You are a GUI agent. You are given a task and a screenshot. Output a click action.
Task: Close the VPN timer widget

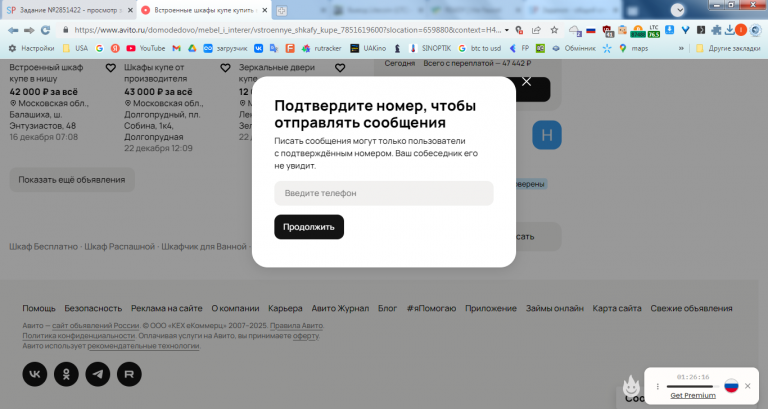(x=748, y=386)
